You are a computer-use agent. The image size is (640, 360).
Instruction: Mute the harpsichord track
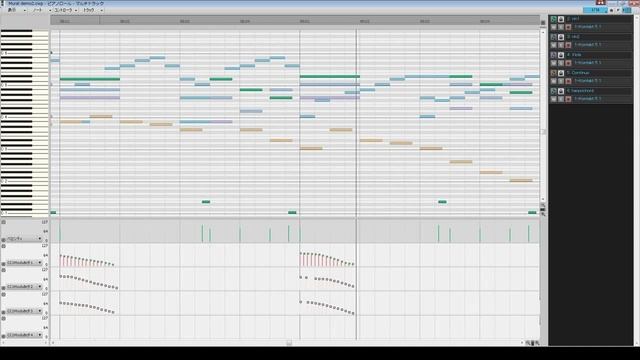pyautogui.click(x=553, y=99)
